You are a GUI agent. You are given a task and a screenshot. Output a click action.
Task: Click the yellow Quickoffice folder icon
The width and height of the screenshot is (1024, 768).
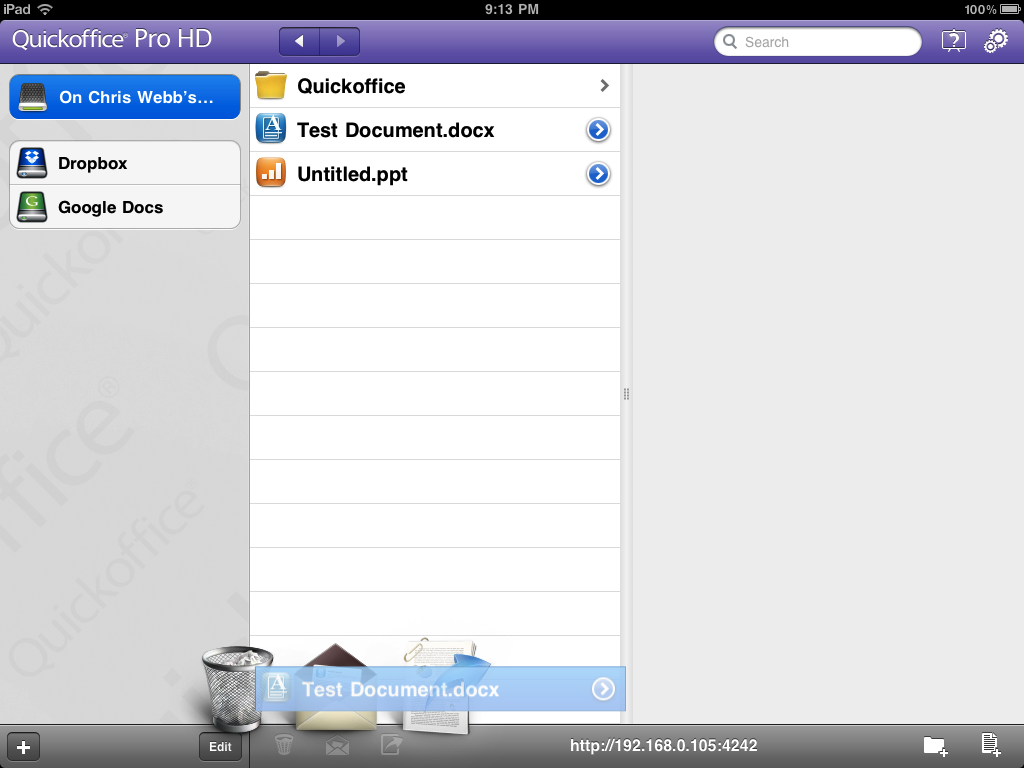coord(270,86)
